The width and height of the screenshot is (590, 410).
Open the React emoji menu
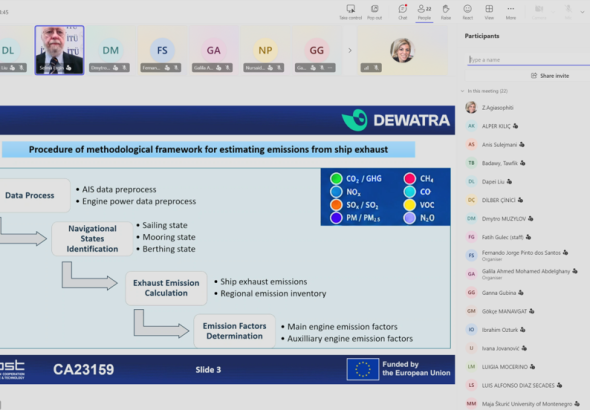click(467, 12)
